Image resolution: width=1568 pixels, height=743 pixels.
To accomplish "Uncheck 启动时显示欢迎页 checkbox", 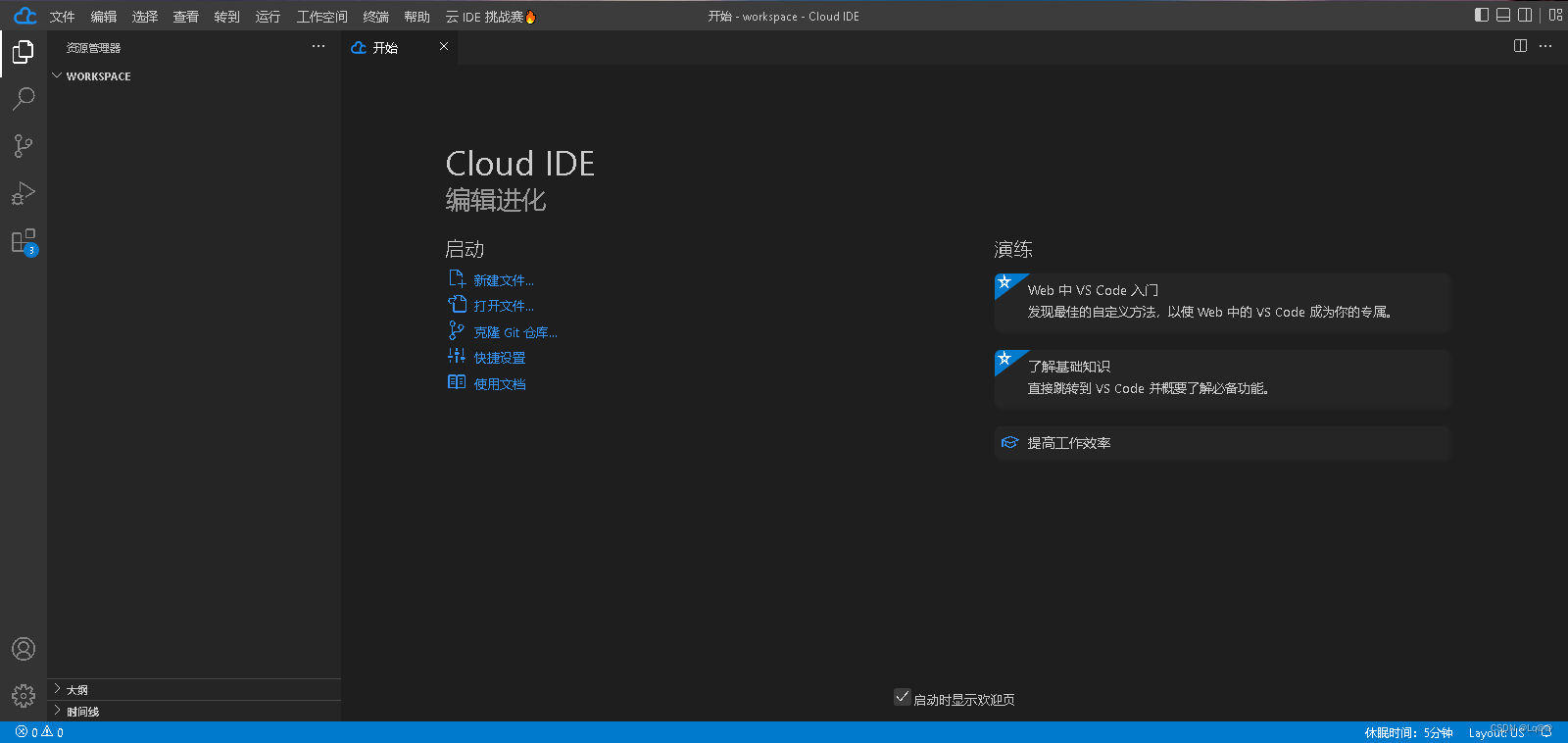I will [903, 697].
